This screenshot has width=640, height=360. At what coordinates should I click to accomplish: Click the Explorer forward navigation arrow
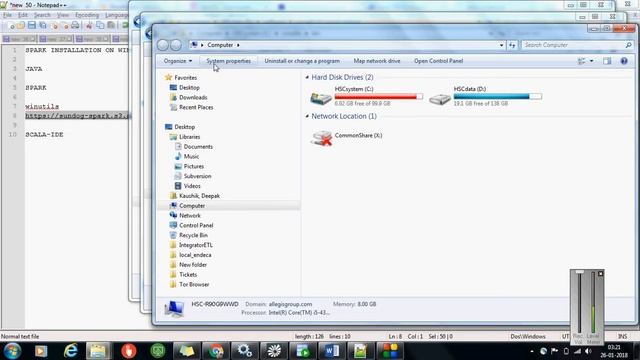tap(176, 45)
